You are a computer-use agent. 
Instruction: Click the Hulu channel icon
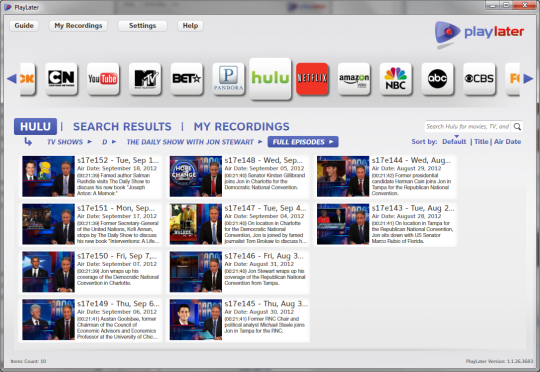270,79
